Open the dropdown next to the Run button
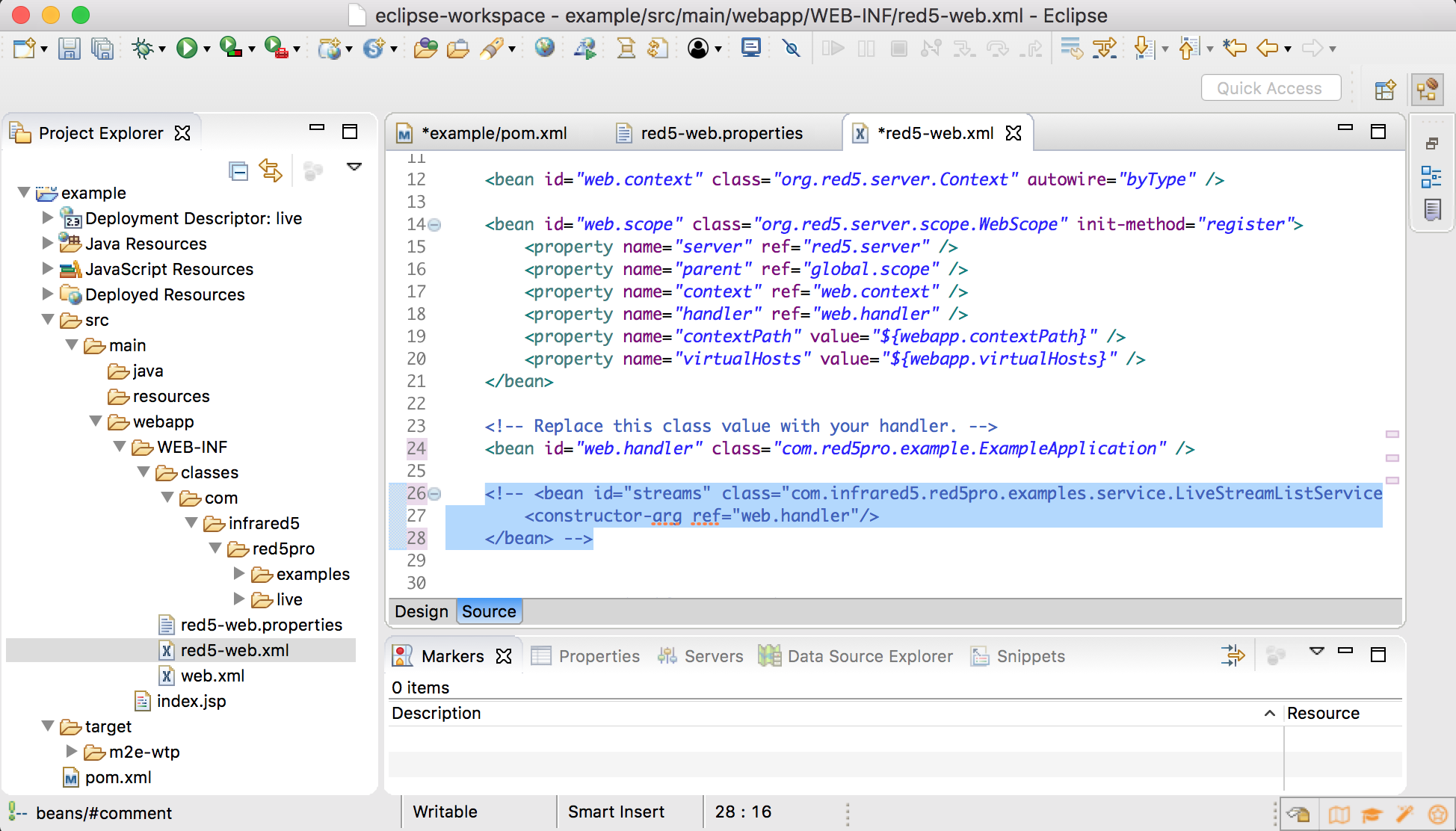This screenshot has height=831, width=1456. [207, 49]
